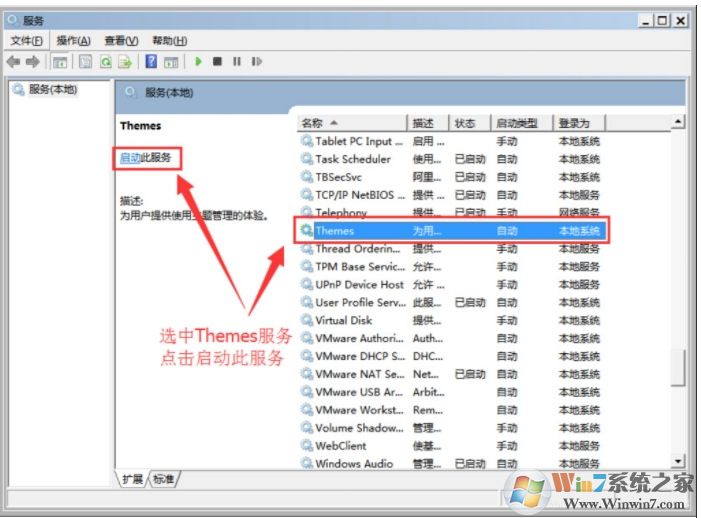Viewport: 701px width, 518px height.
Task: Select the TPM Base Services row
Action: click(x=450, y=267)
